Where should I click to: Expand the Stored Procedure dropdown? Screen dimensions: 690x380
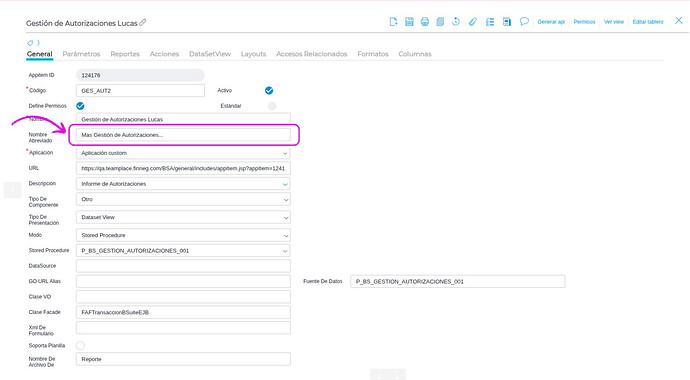coord(183,251)
